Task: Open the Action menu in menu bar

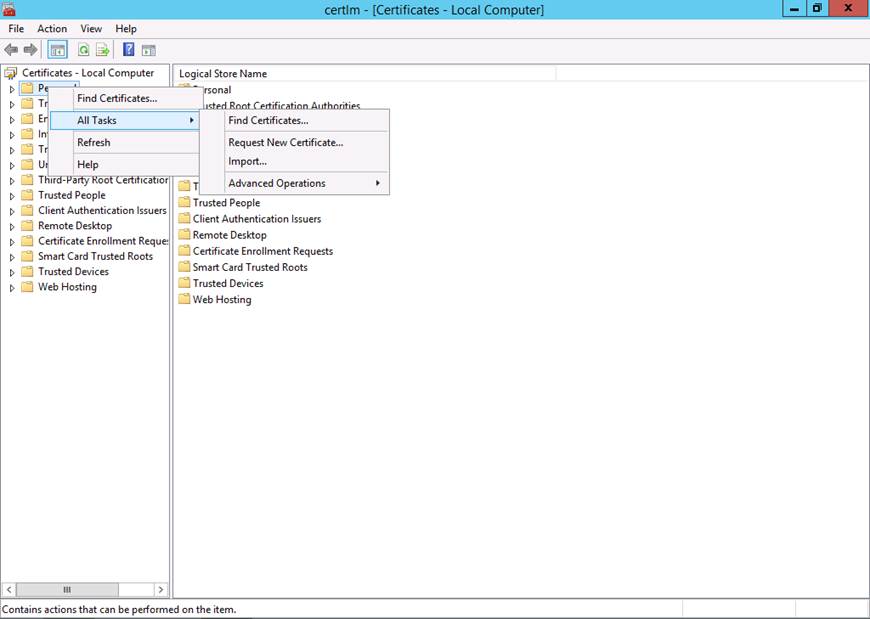Action: tap(52, 29)
